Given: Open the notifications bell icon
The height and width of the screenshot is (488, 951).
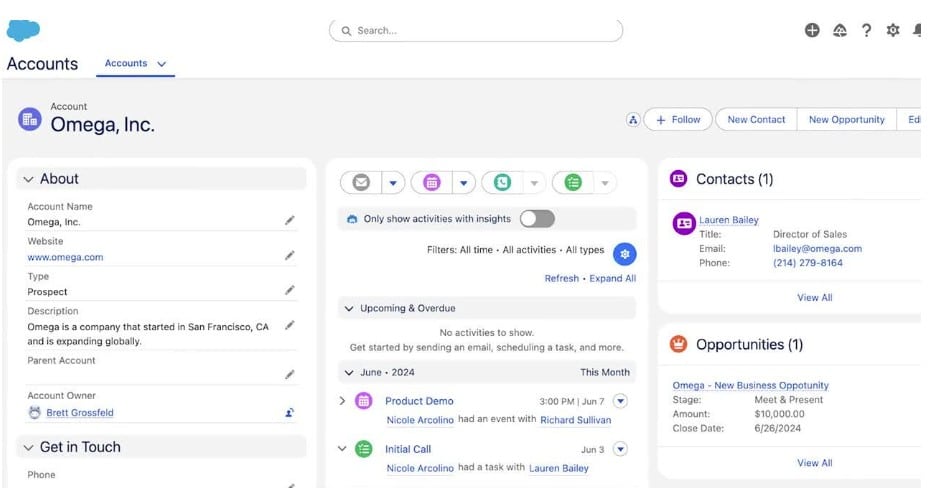Looking at the screenshot, I should coord(916,30).
